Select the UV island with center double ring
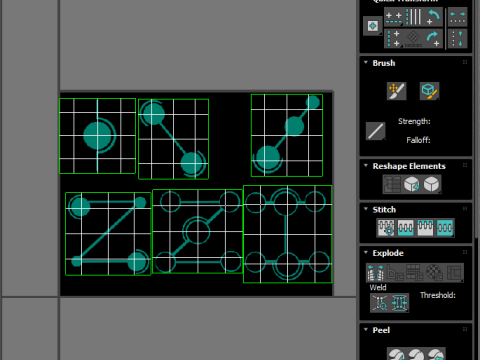Viewport: 480px width, 360px height. point(197,231)
